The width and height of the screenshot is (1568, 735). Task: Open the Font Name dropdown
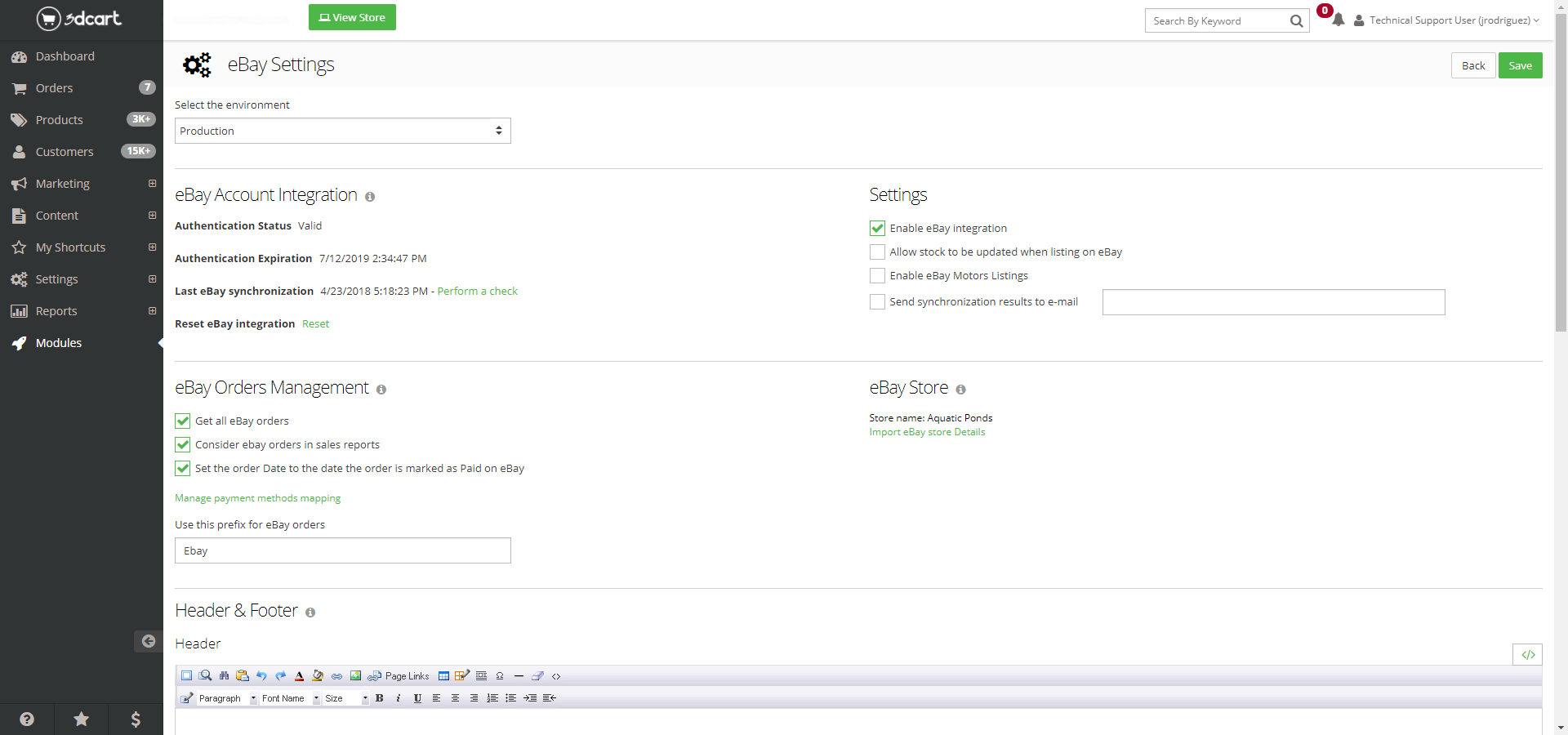(290, 699)
